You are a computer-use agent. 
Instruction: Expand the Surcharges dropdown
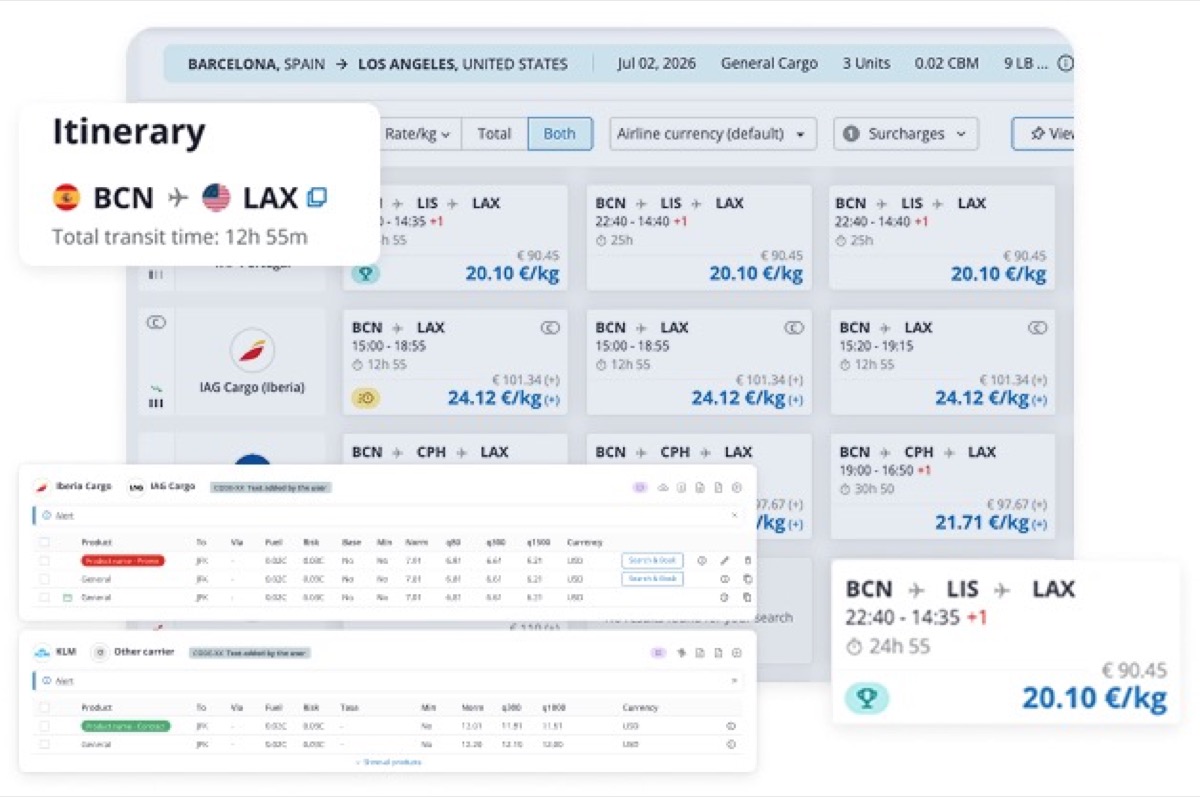click(906, 134)
